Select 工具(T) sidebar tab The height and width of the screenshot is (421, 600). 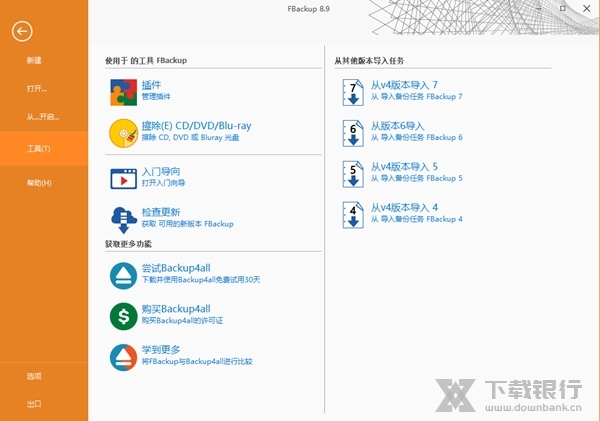[44, 148]
